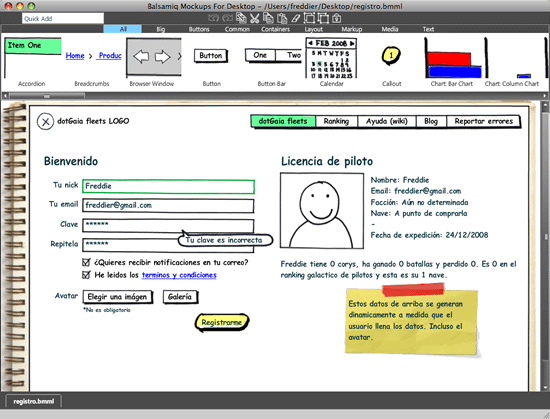
Task: Switch to the Containers library tab
Action: (x=275, y=29)
